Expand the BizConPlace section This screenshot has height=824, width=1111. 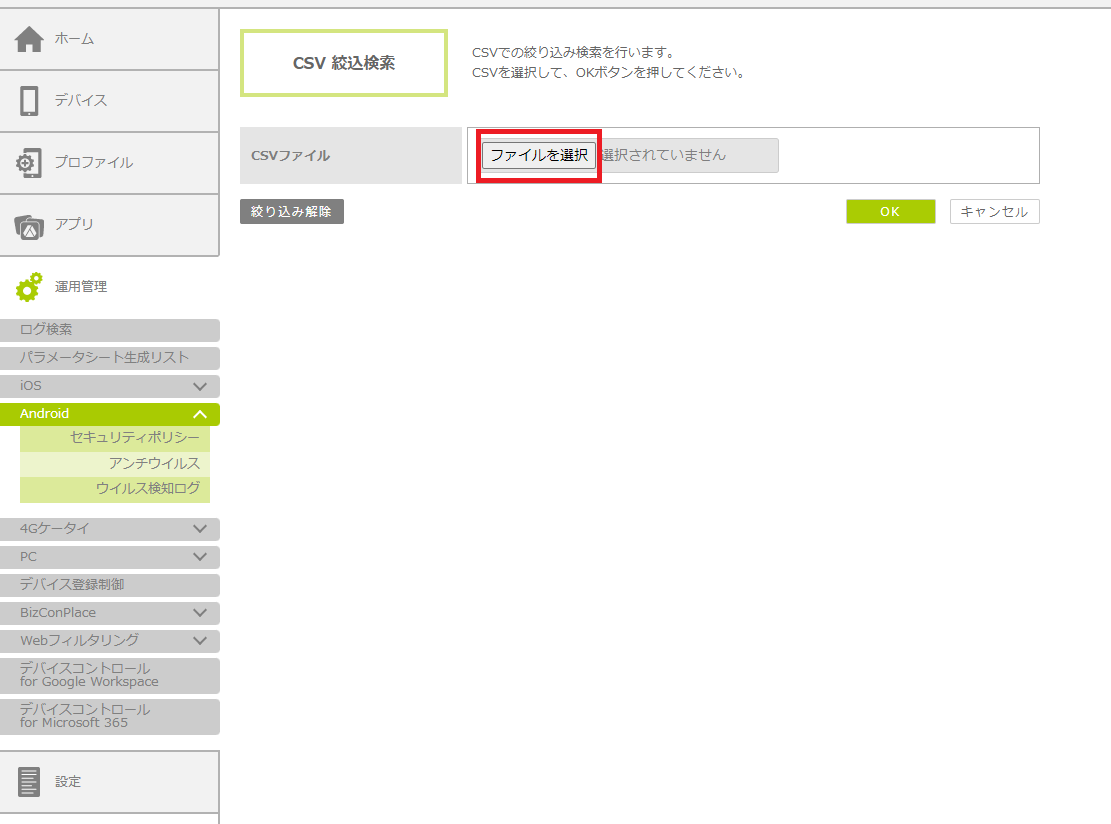coord(200,613)
